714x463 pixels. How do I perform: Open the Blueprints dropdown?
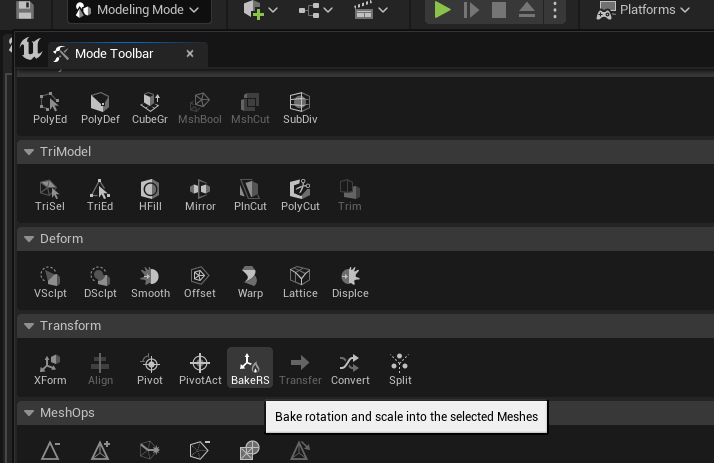316,10
